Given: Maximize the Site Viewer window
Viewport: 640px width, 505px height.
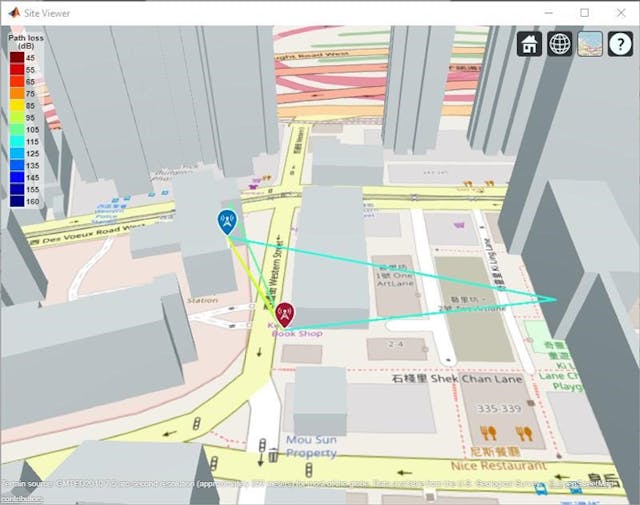Looking at the screenshot, I should coord(585,13).
